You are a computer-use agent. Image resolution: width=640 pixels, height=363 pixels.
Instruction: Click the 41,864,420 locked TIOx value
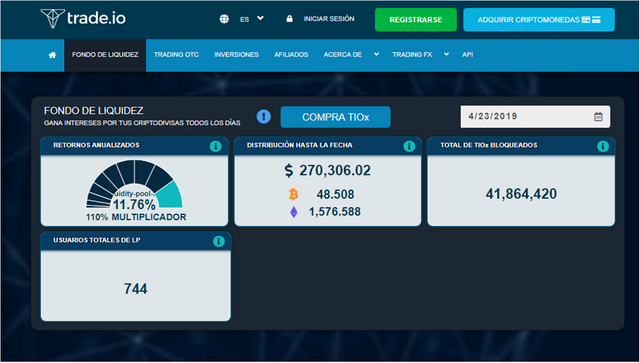click(521, 194)
